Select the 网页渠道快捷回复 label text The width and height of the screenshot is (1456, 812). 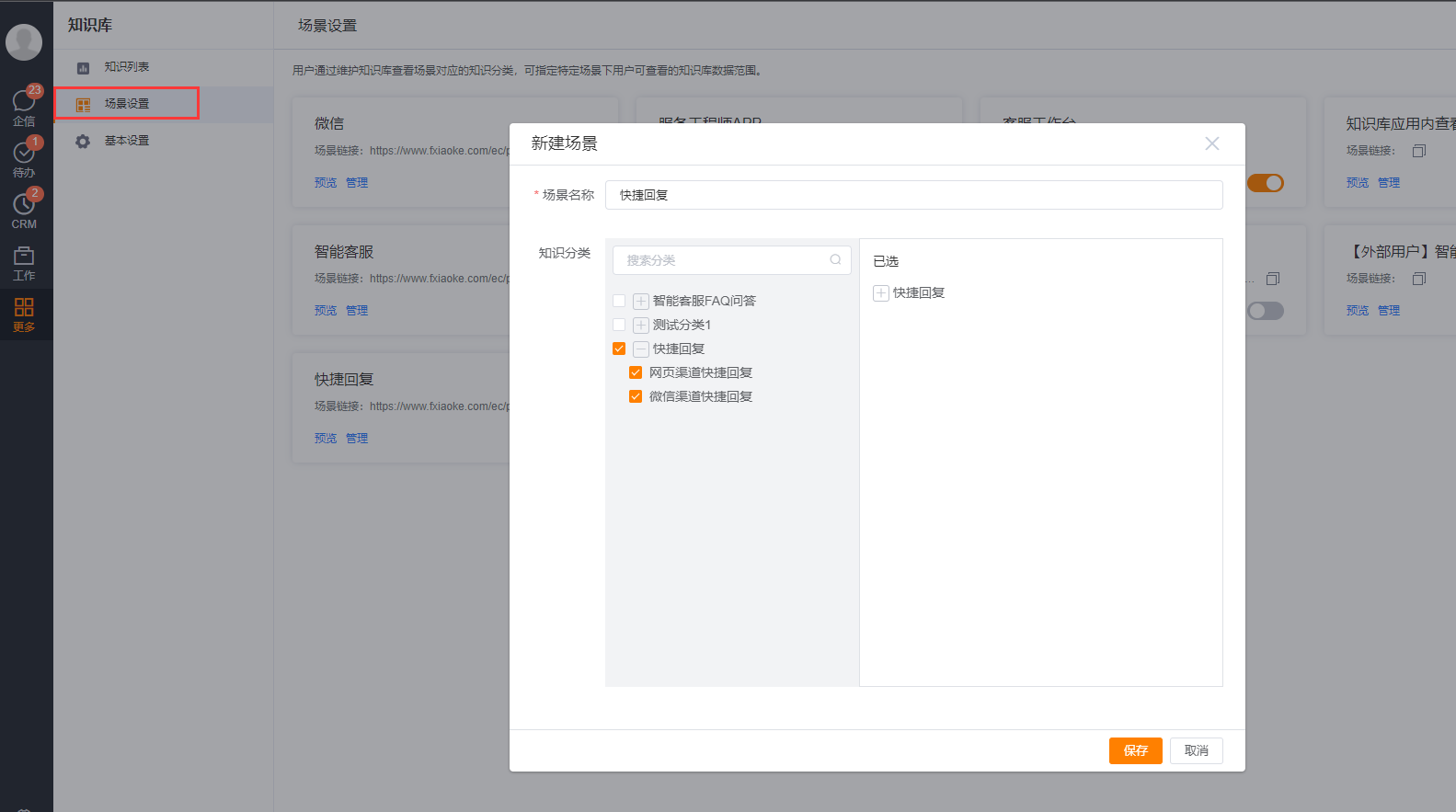(701, 372)
